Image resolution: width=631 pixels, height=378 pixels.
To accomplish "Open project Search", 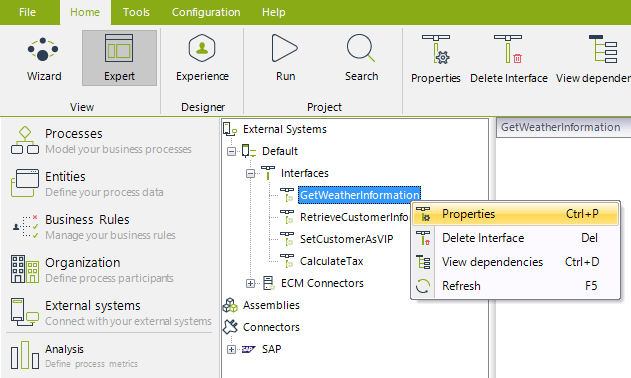I will pos(361,58).
